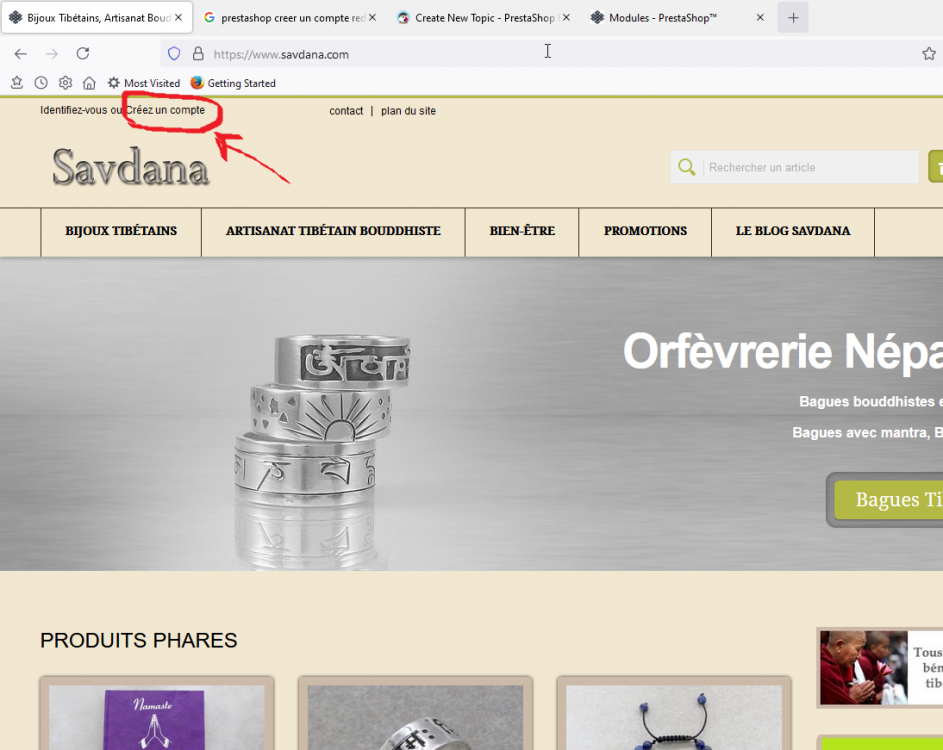This screenshot has width=943, height=750.
Task: Click the Orfèvrerie Népa… banner heading
Action: [x=782, y=352]
